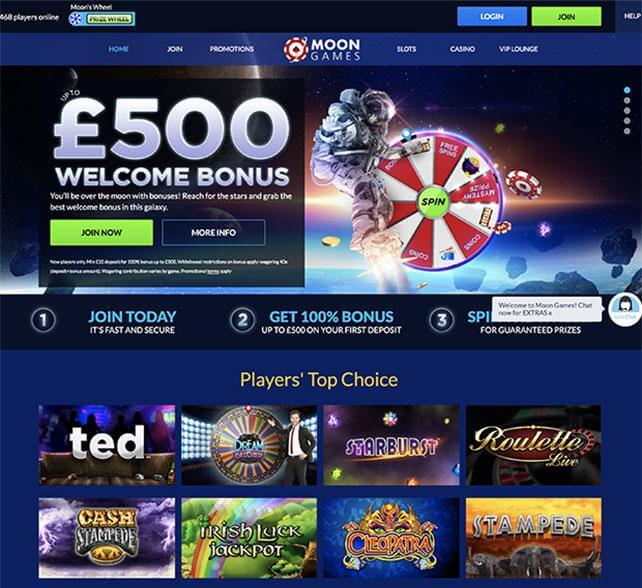Open the Cleopatra game thumbnail
The width and height of the screenshot is (642, 588).
pyautogui.click(x=391, y=538)
